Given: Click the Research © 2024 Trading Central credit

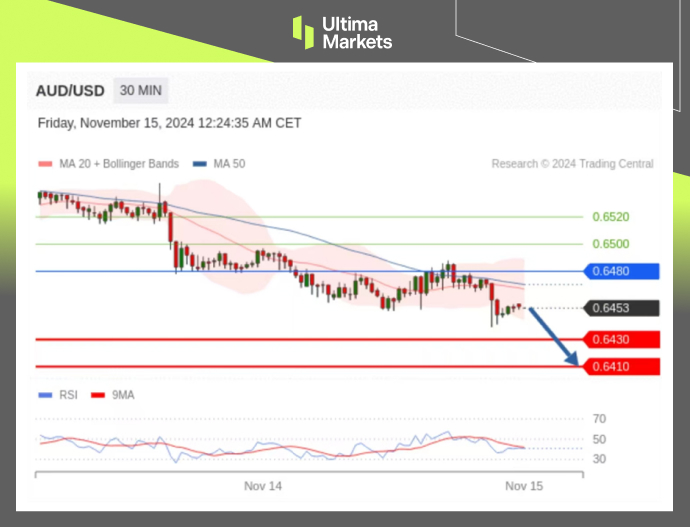Looking at the screenshot, I should 572,164.
